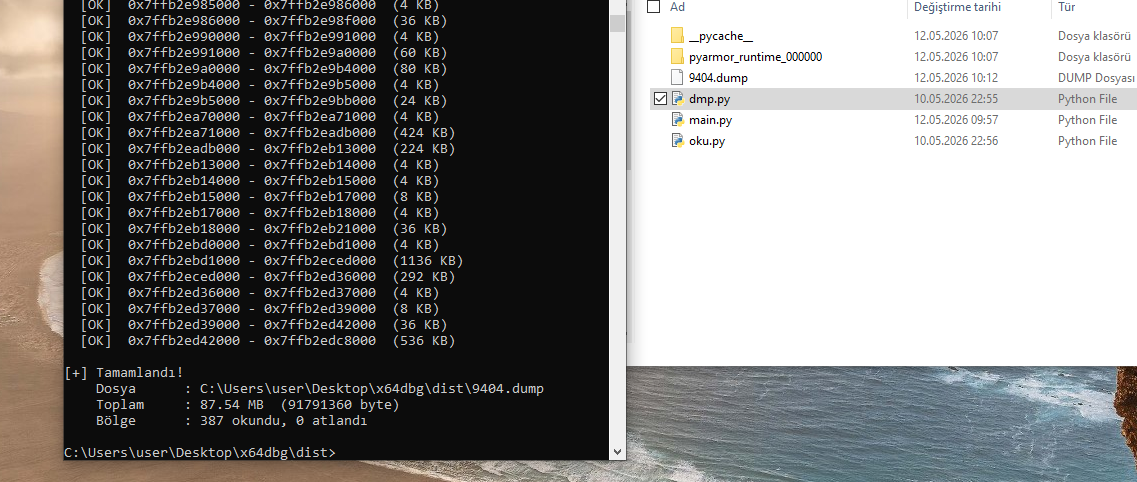Image resolution: width=1137 pixels, height=482 pixels.
Task: Toggle the select-all checkbox beside Ad
Action: click(x=653, y=7)
